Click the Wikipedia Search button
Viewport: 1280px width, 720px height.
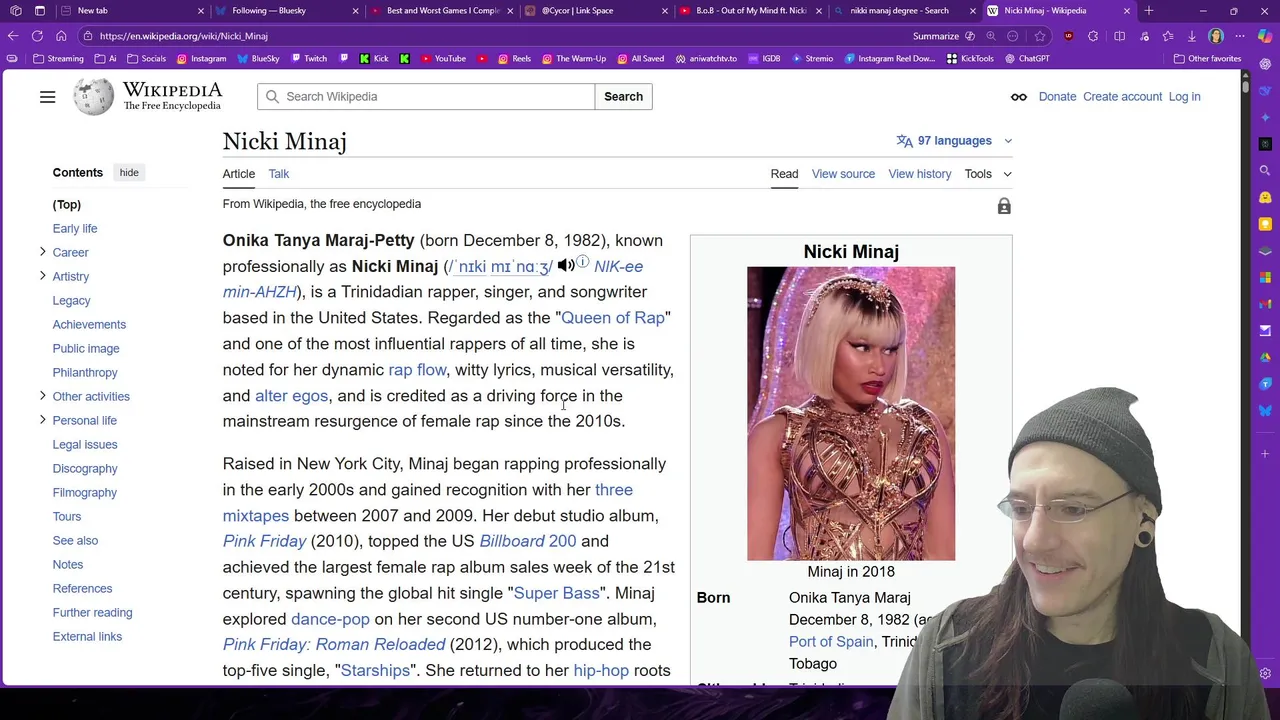click(623, 97)
